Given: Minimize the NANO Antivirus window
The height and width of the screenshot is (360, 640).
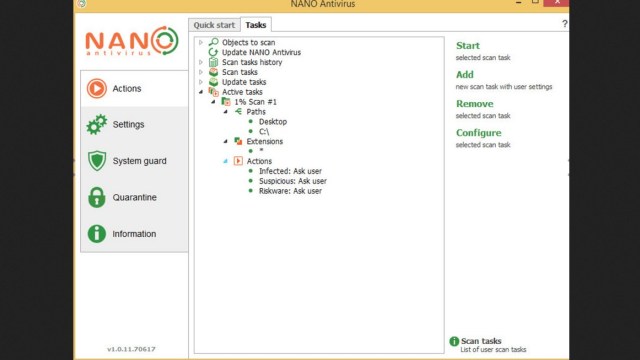Looking at the screenshot, I should (518, 3).
